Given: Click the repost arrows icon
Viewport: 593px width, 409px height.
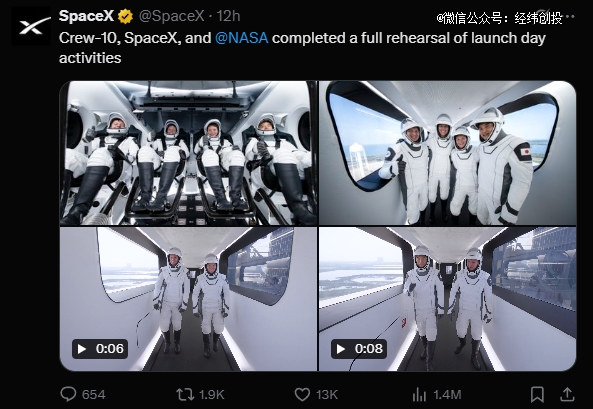Looking at the screenshot, I should point(185,395).
